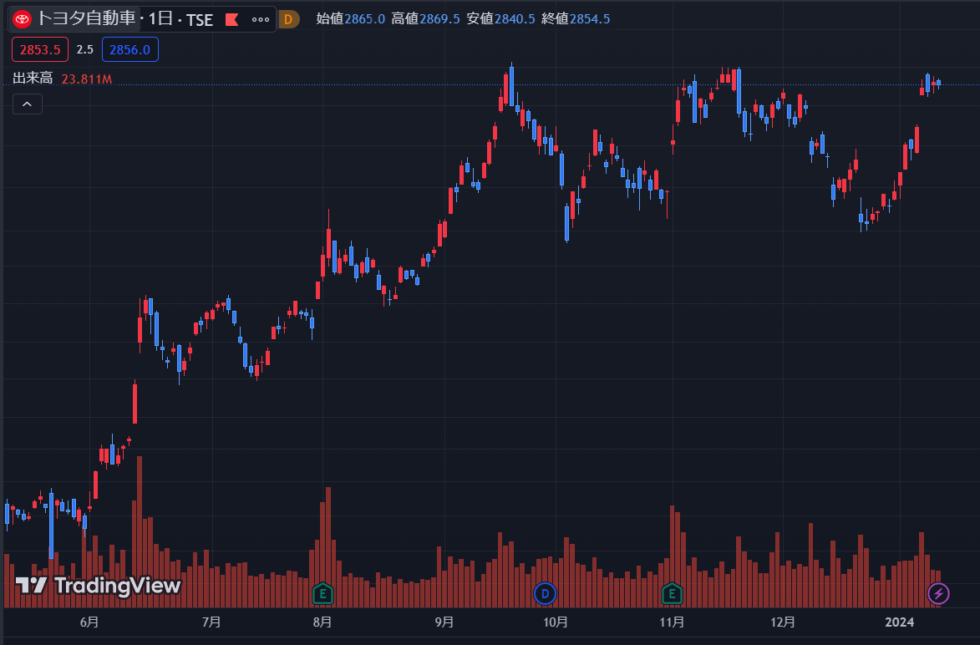Click the 終値 2854.5 close value
Viewport: 980px width, 645px height.
coord(576,19)
